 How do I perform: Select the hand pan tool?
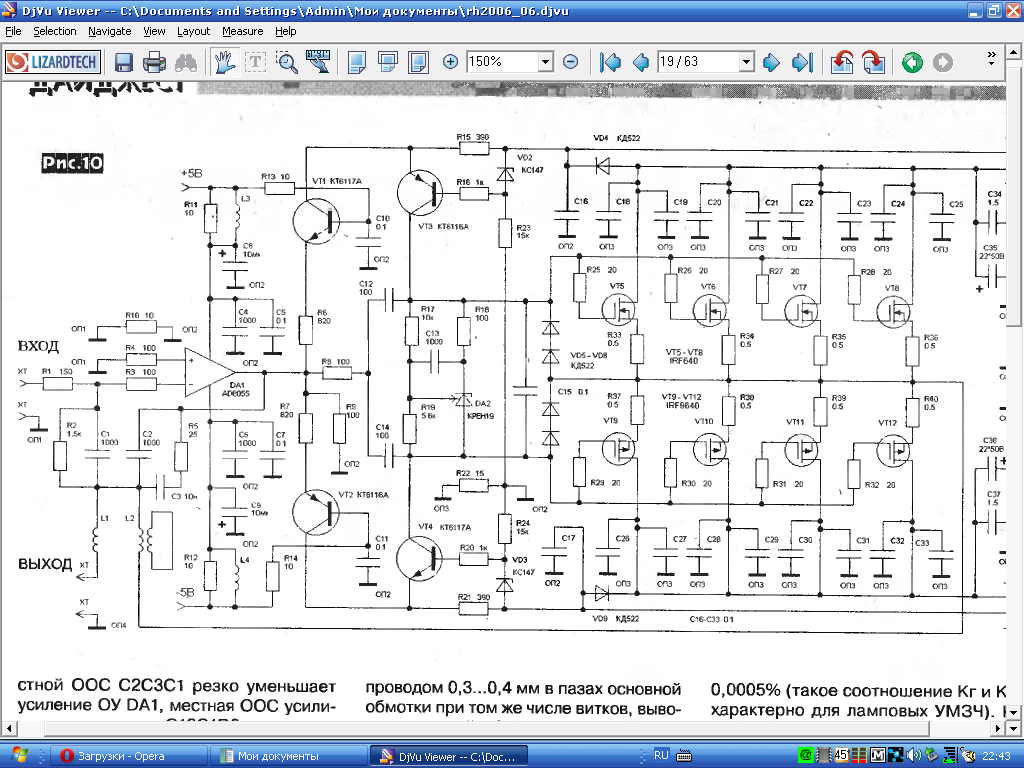pos(225,63)
